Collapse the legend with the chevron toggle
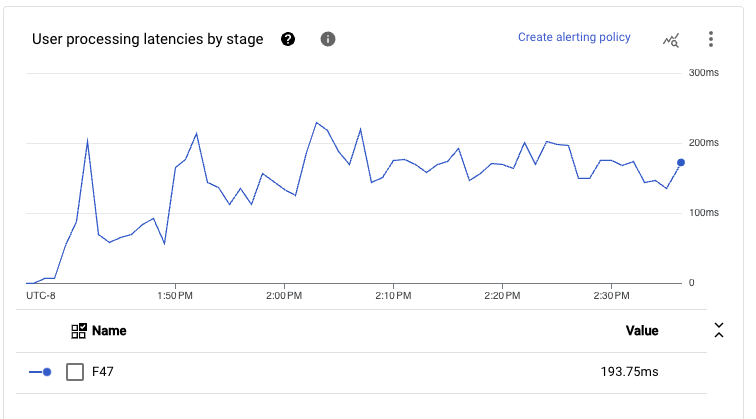Viewport: 756px width, 419px height. tap(718, 331)
